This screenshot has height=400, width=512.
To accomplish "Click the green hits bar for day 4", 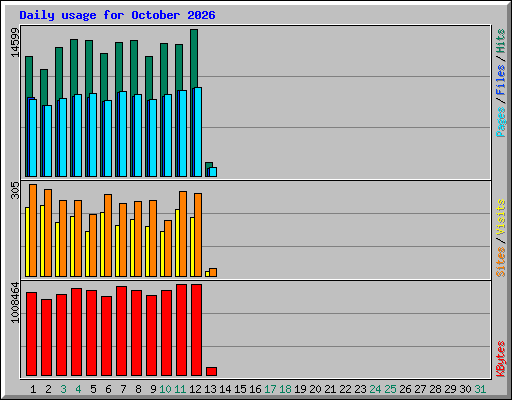I will tap(74, 67).
